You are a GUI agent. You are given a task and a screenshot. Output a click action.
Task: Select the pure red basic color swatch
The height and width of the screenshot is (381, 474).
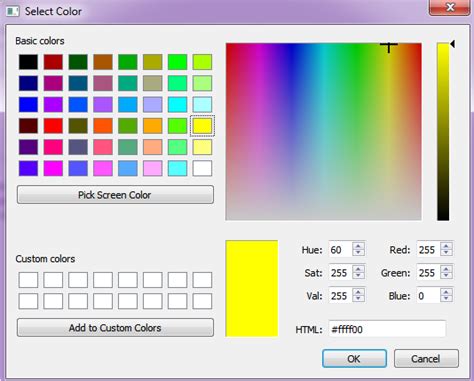pos(53,126)
